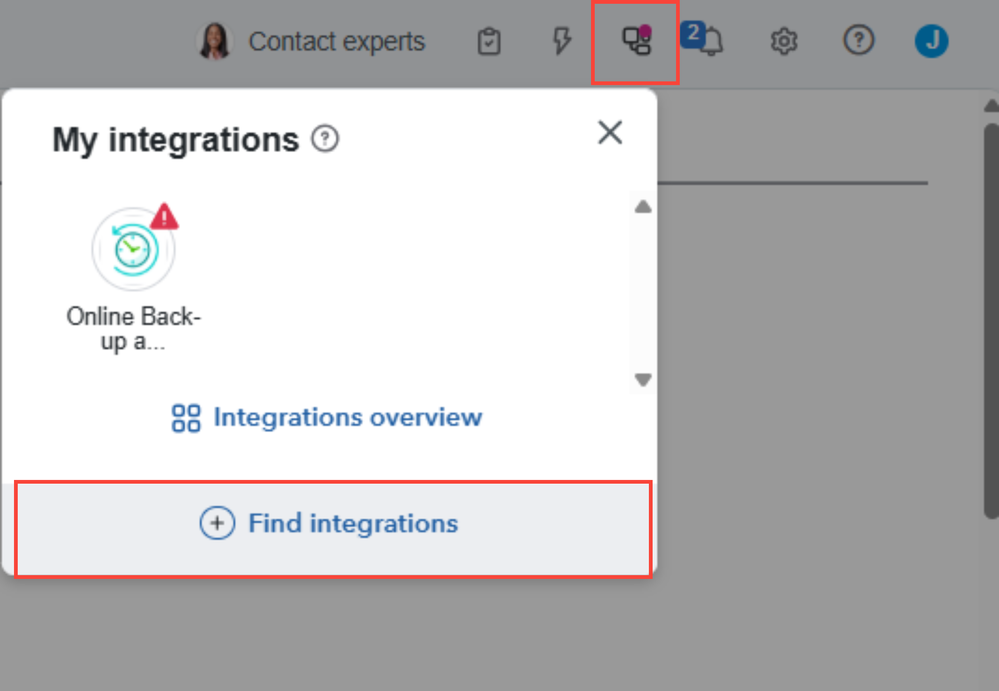Follow the Integrations overview link

[x=347, y=418]
